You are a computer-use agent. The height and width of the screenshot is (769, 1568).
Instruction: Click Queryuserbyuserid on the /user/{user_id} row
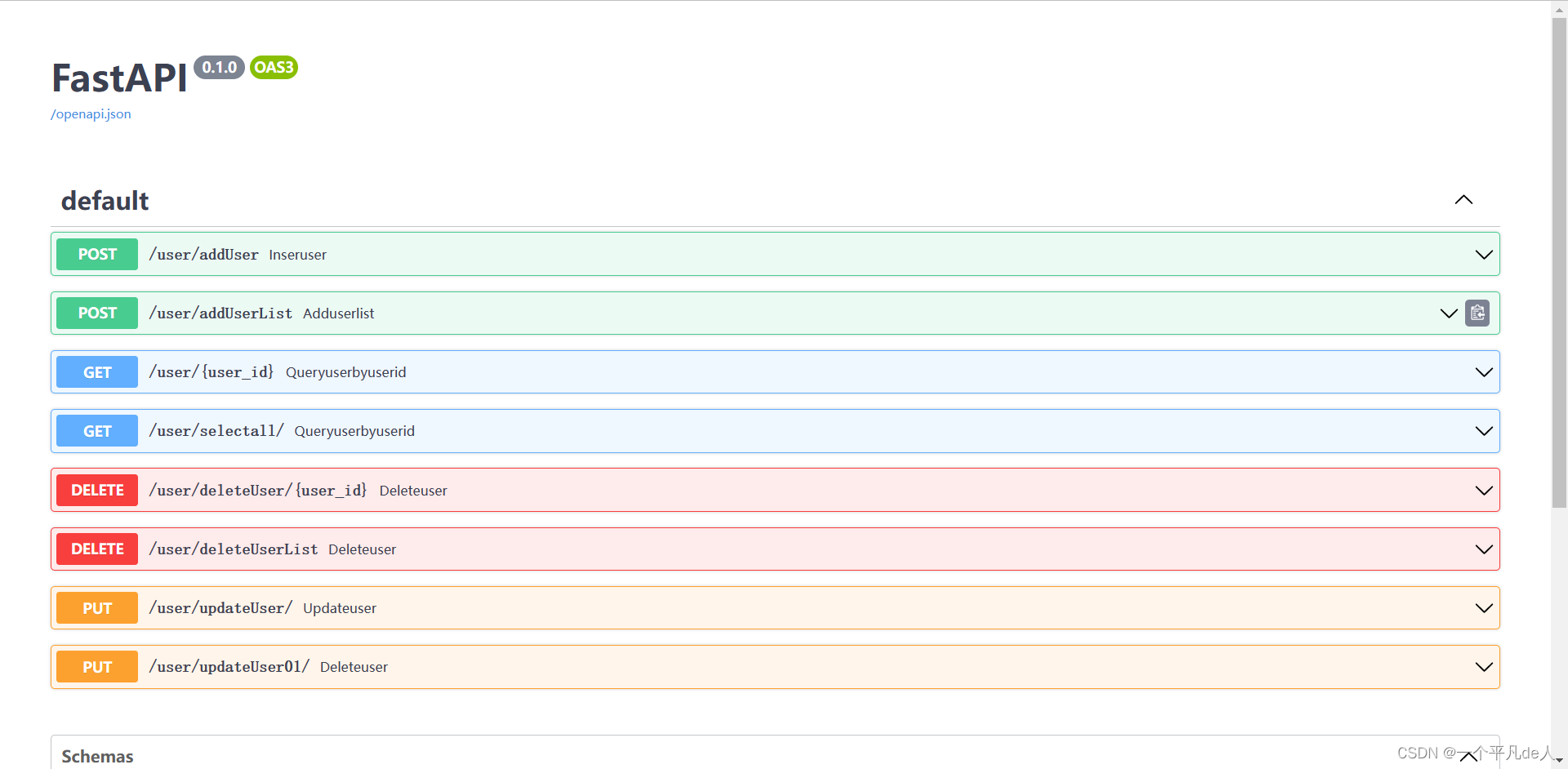(345, 372)
